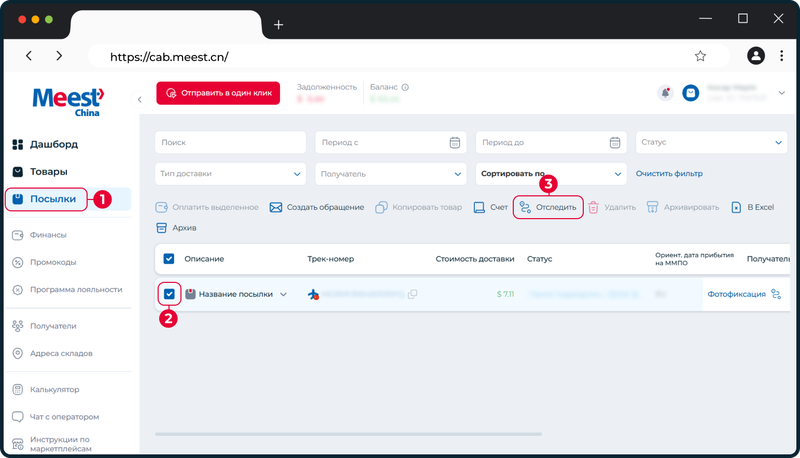Click the $ 7.11 delivery cost
Image resolution: width=800 pixels, height=458 pixels.
coord(505,294)
